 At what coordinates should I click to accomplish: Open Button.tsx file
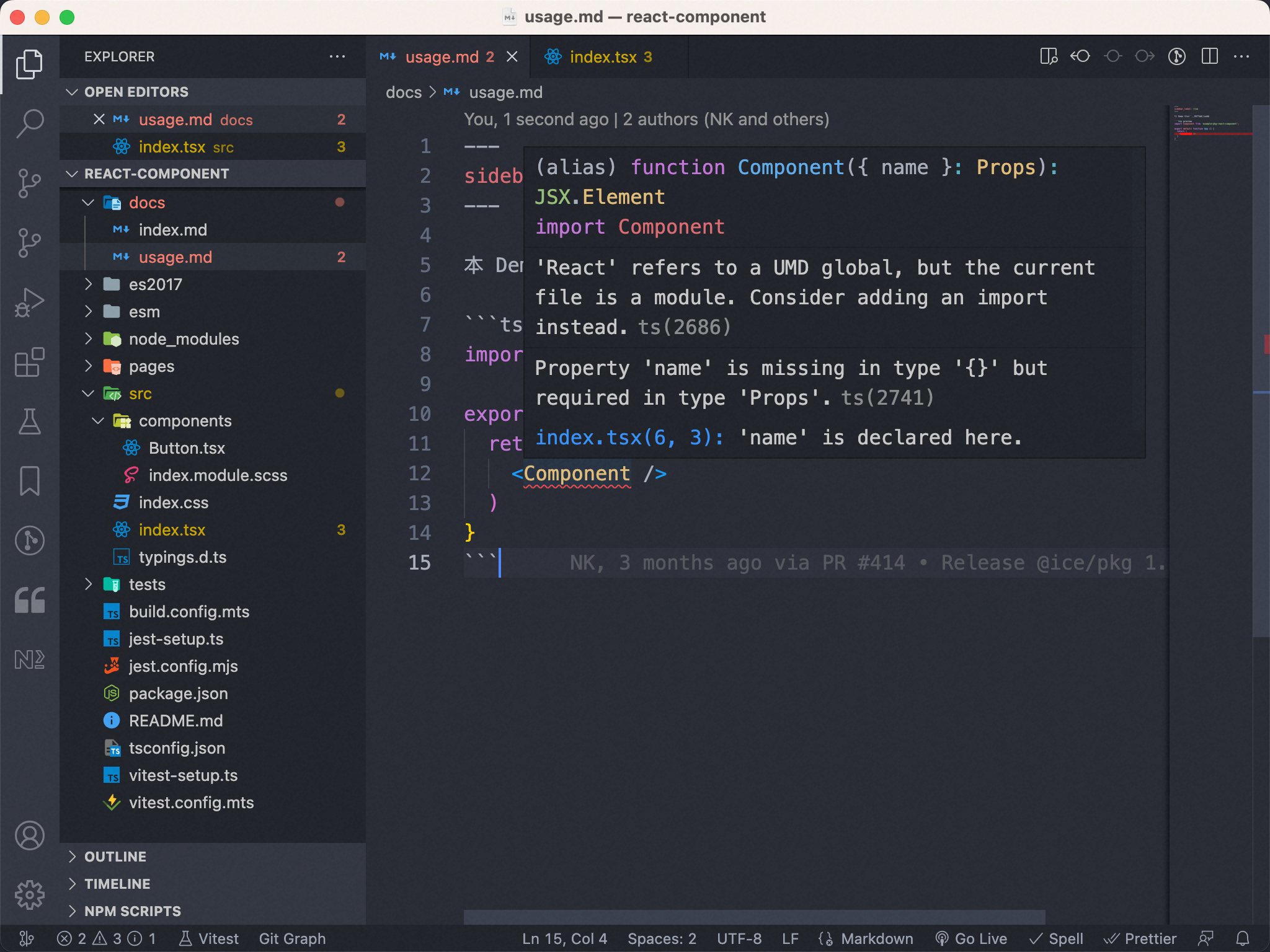pos(212,448)
